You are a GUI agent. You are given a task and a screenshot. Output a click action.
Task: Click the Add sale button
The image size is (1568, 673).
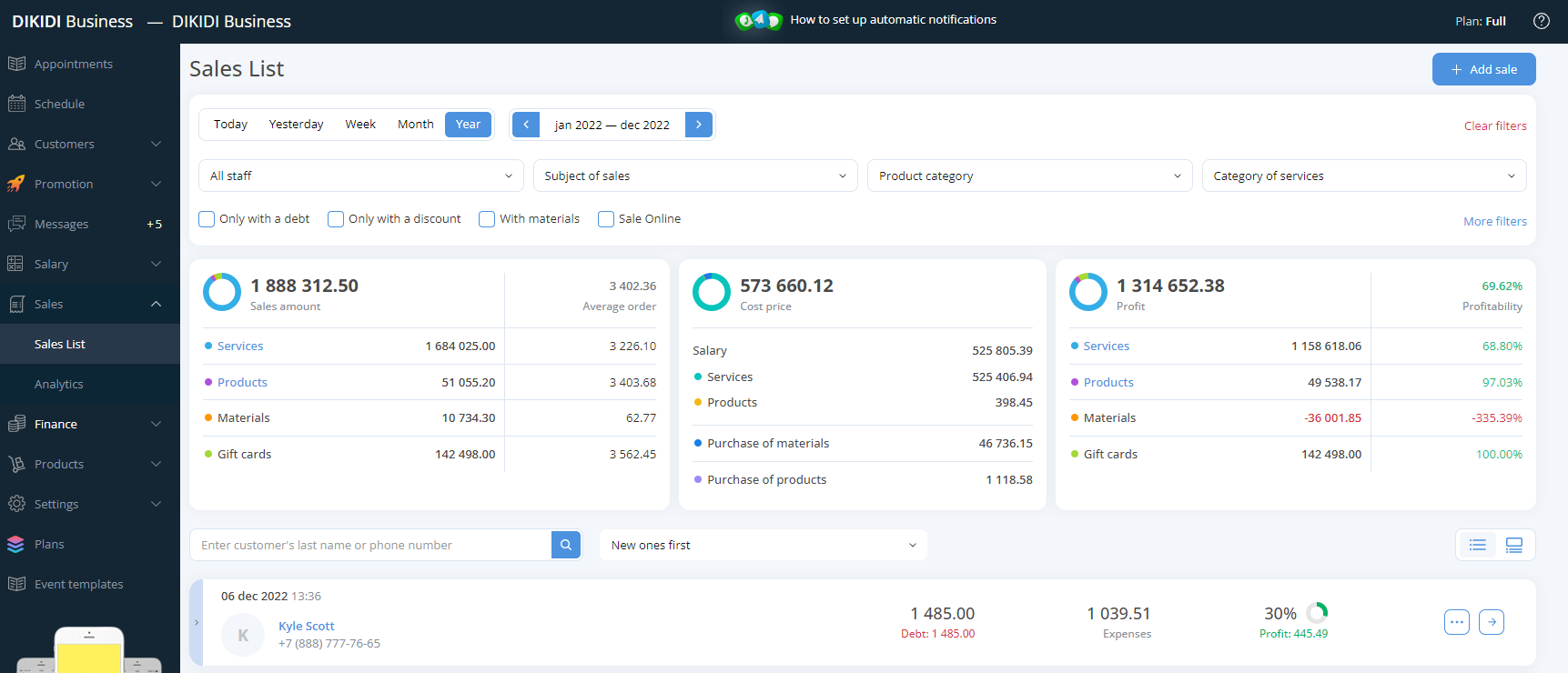pyautogui.click(x=1483, y=69)
